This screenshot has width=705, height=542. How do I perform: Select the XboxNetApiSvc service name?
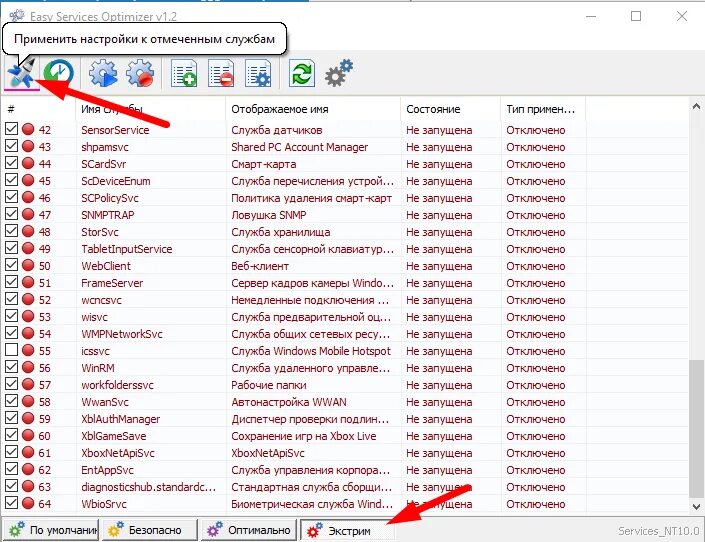pos(118,452)
